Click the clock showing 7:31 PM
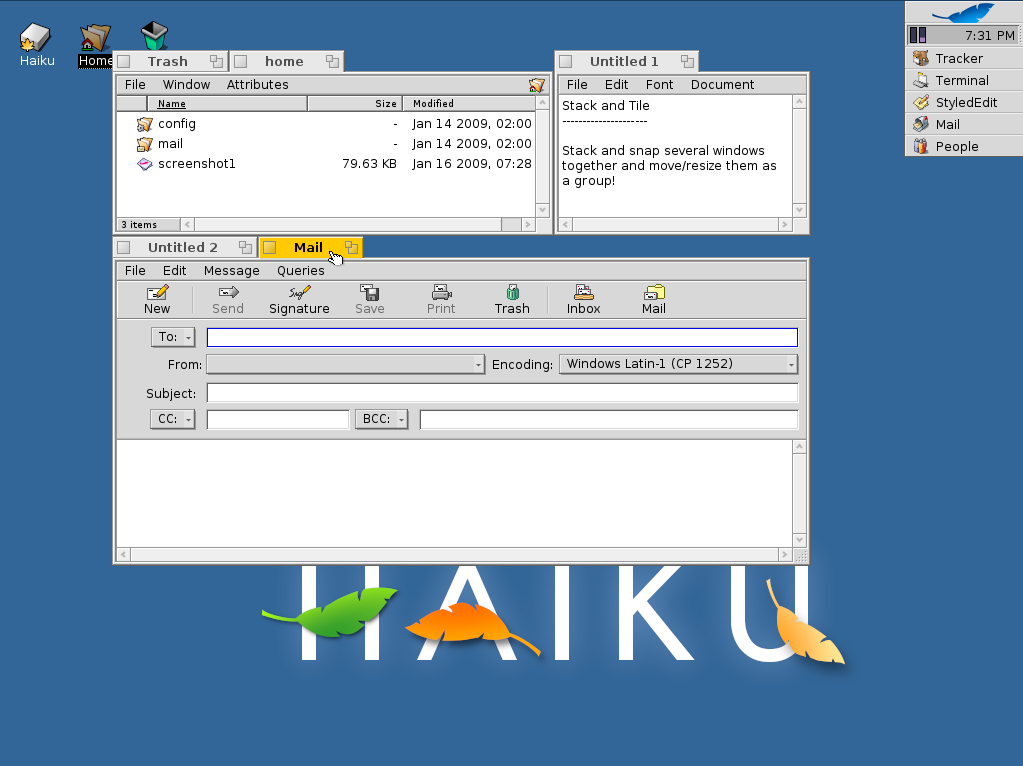1023x766 pixels. [x=990, y=35]
